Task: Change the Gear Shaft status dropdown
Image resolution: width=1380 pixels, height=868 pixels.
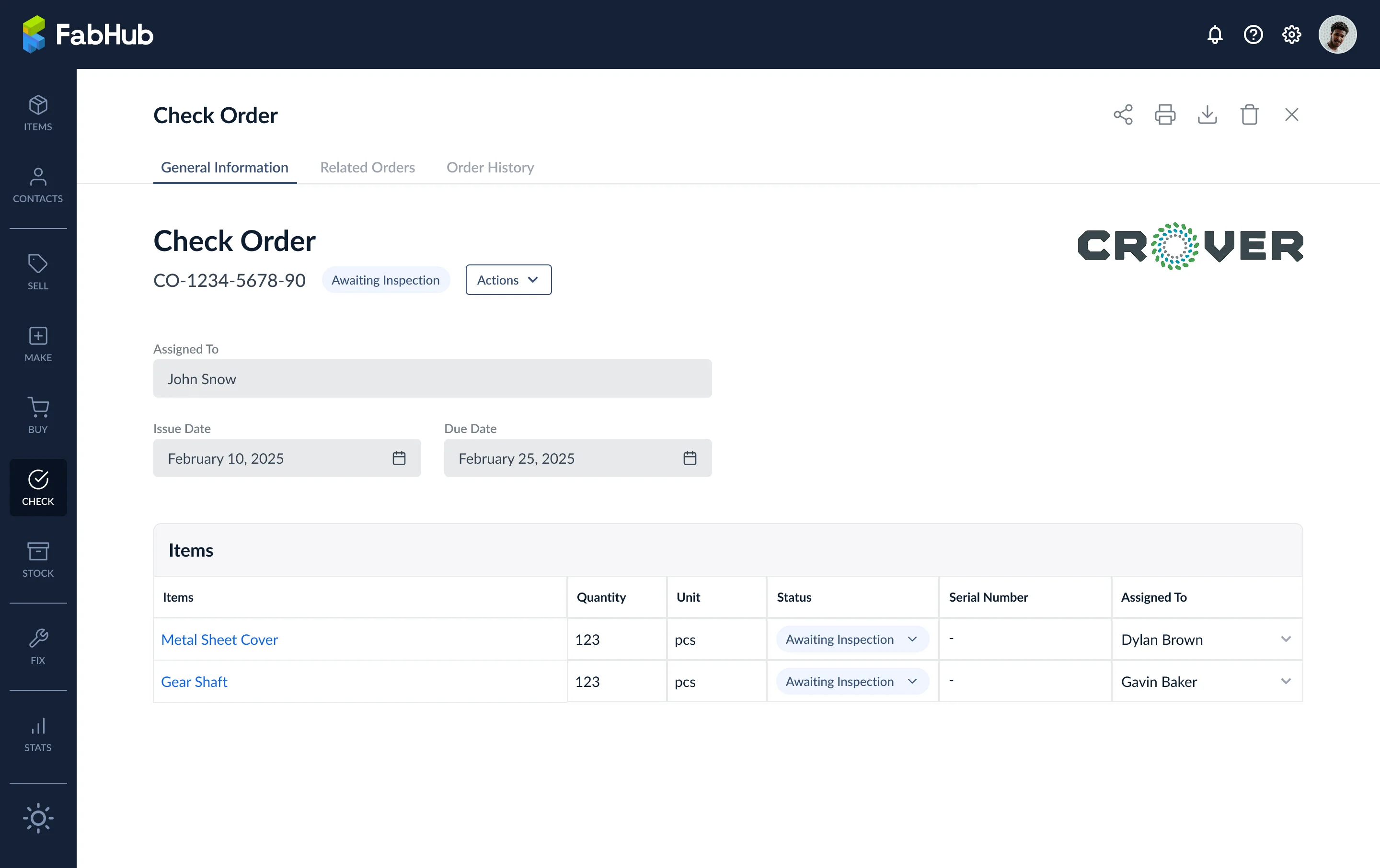Action: [x=852, y=682]
